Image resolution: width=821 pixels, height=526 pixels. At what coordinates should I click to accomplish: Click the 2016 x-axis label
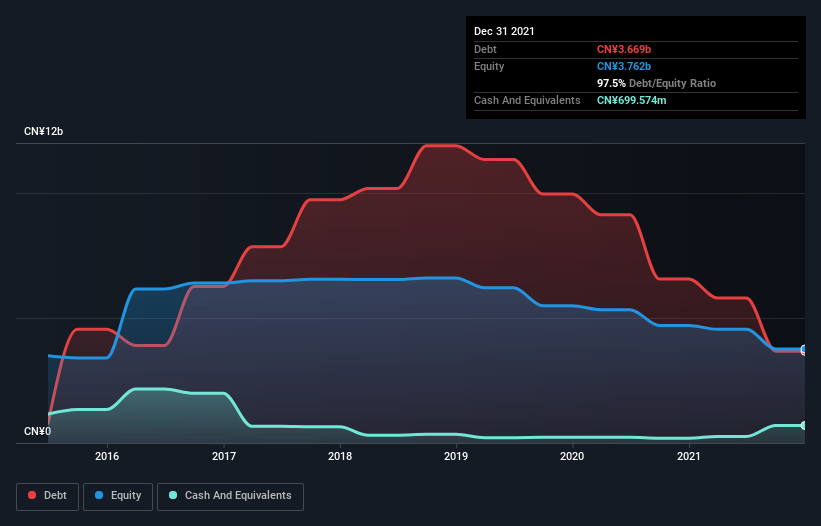pos(107,456)
